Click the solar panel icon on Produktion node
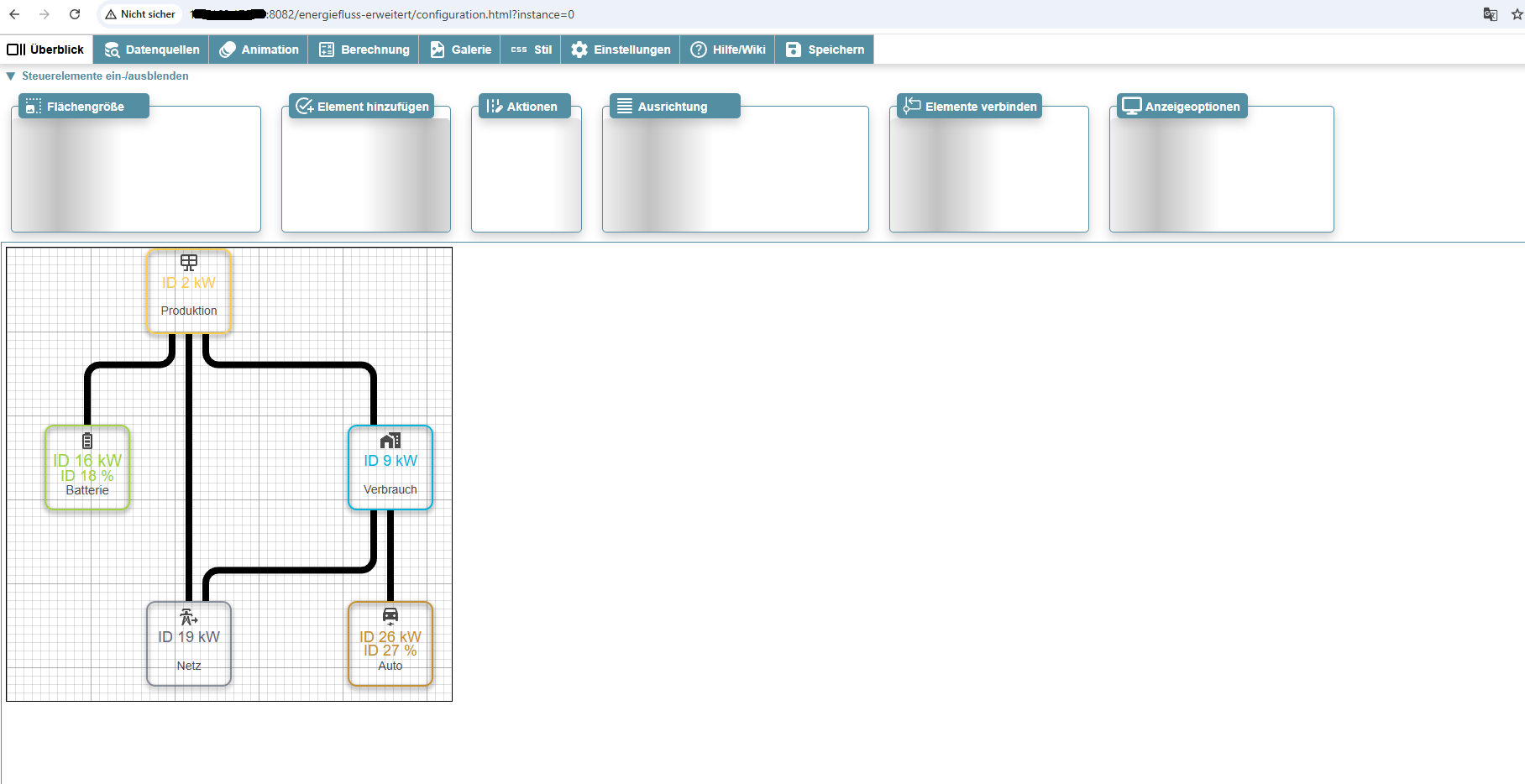Screen dimensions: 1525x784 [x=188, y=261]
